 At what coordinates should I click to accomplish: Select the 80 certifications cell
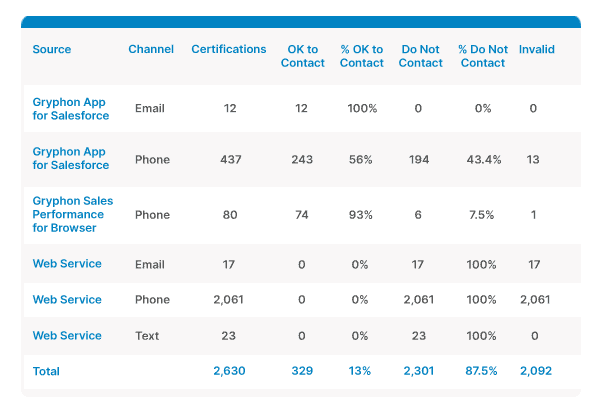tap(230, 215)
